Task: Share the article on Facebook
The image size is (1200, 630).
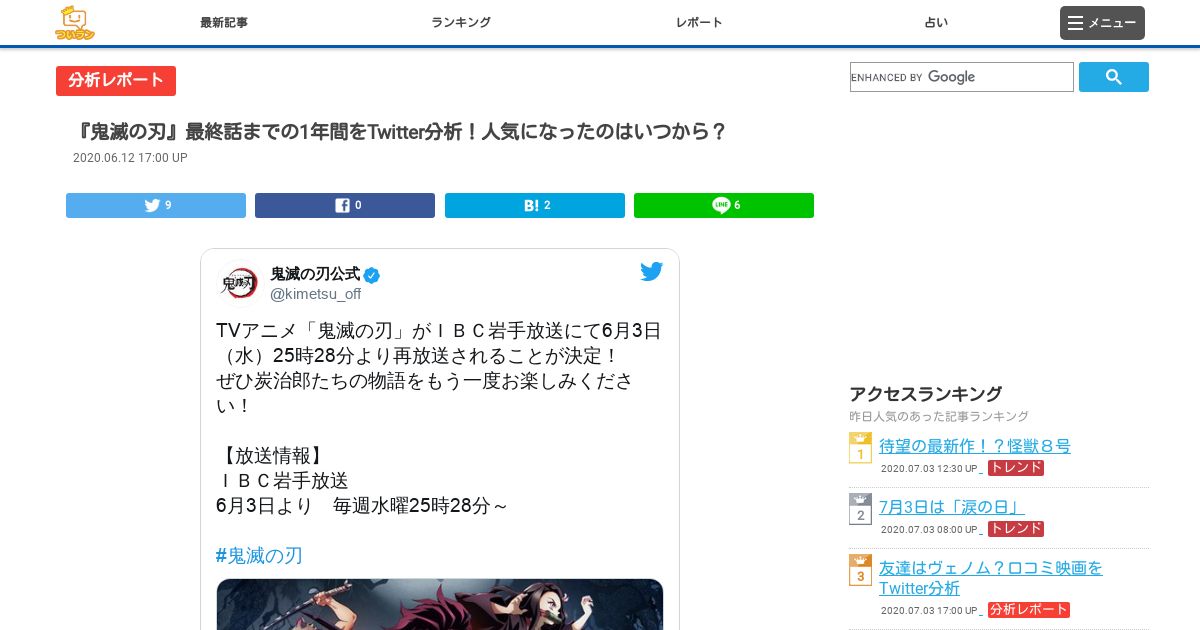Action: 345,205
